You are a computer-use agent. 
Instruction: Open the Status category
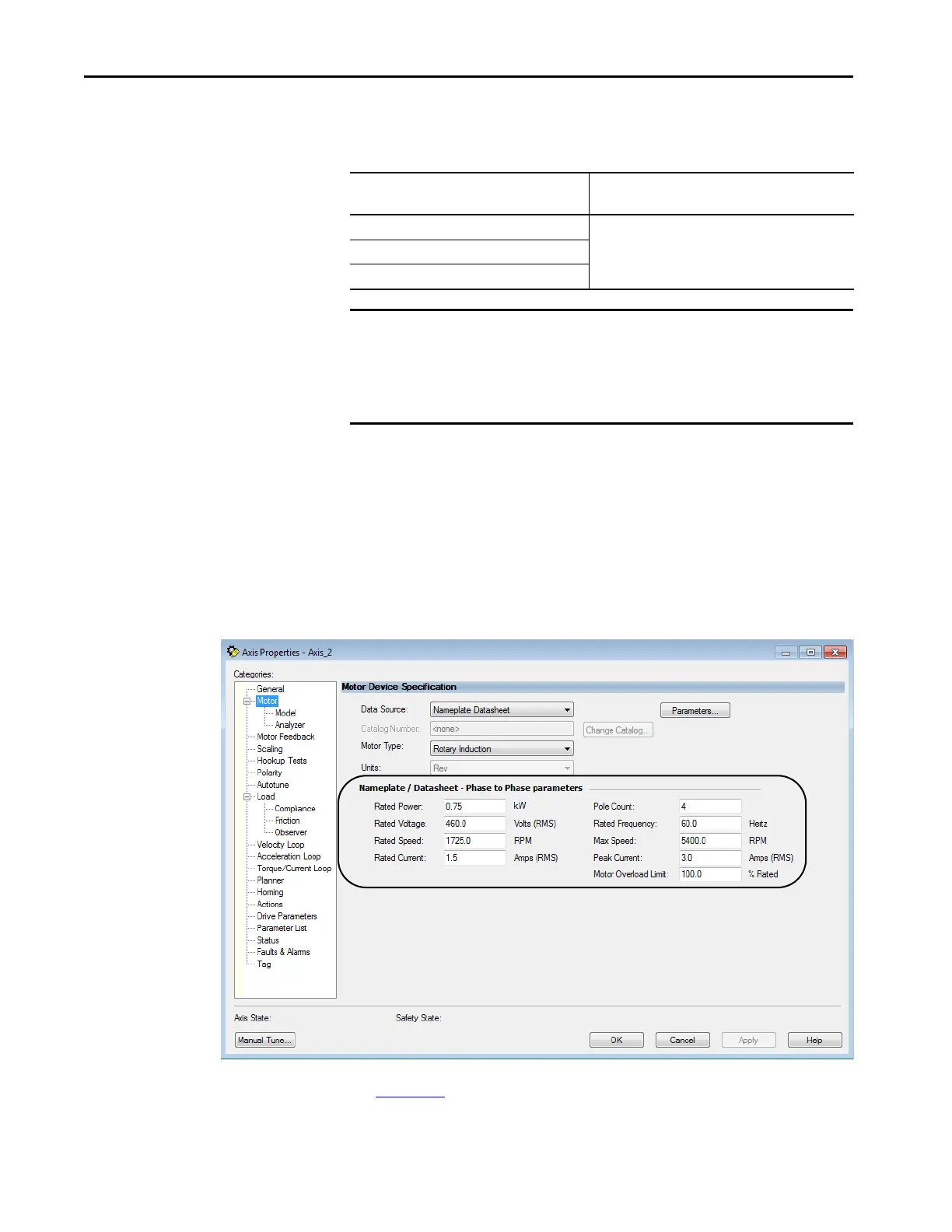[x=268, y=940]
